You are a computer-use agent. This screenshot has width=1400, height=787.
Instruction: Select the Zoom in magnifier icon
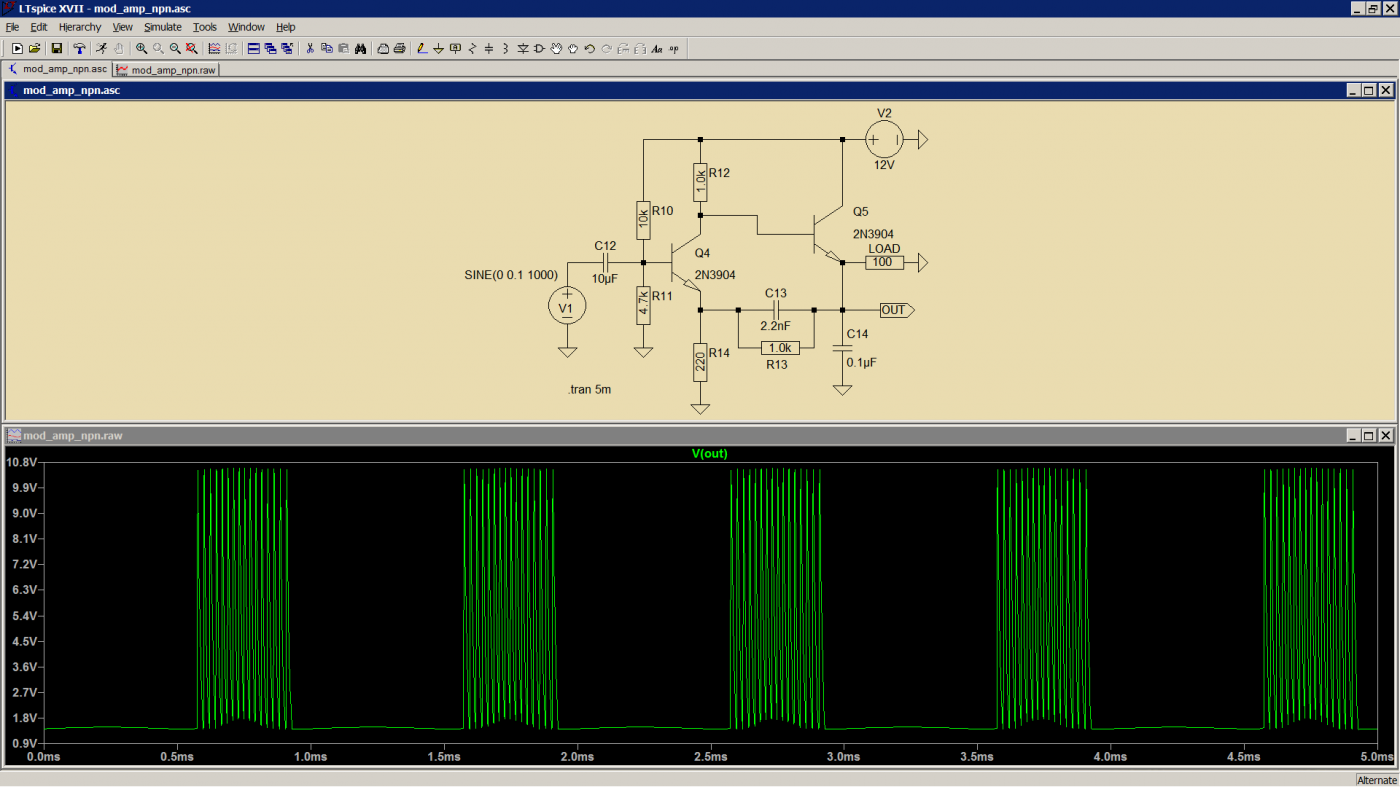141,48
